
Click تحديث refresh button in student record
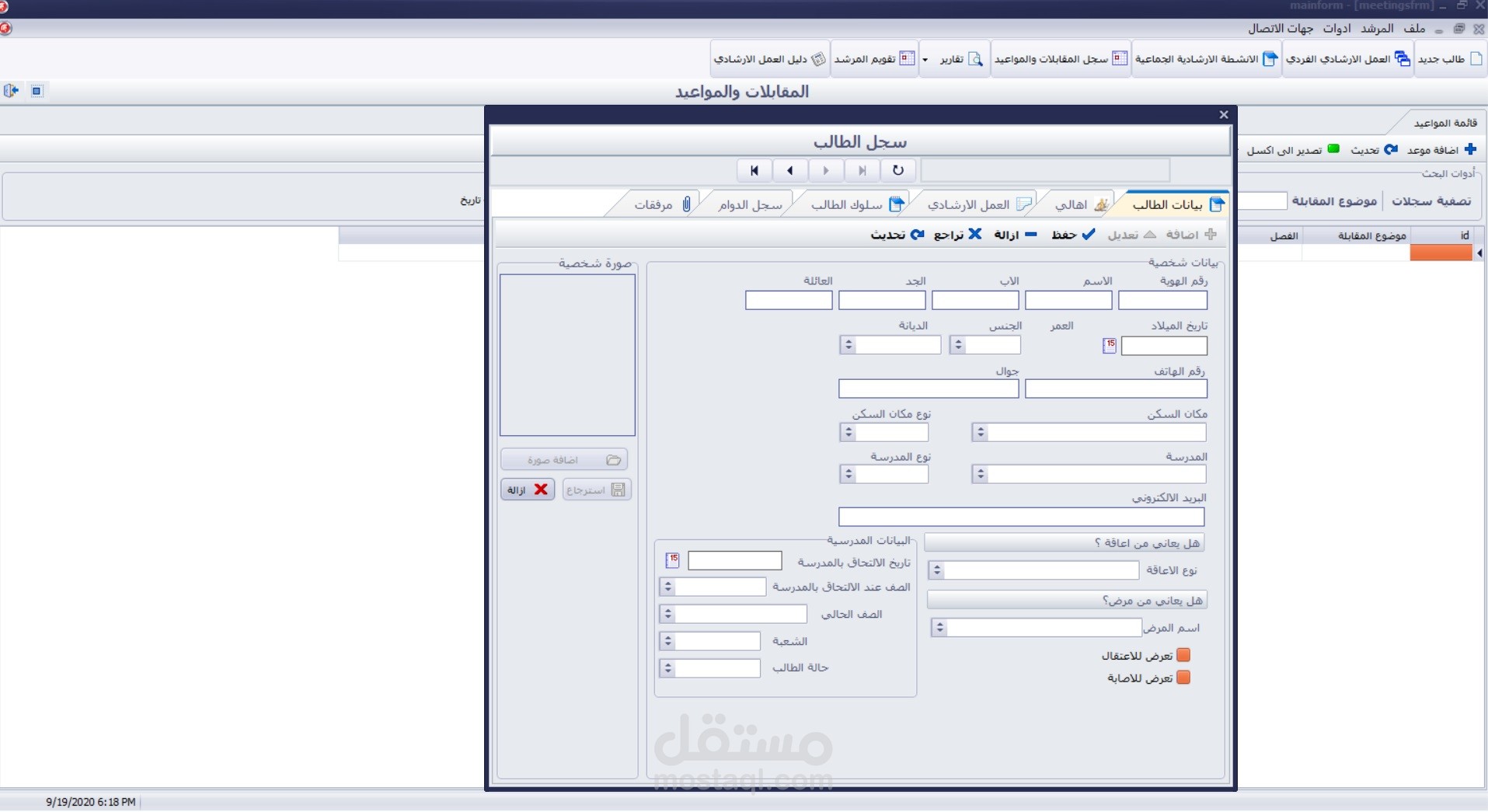[897, 235]
